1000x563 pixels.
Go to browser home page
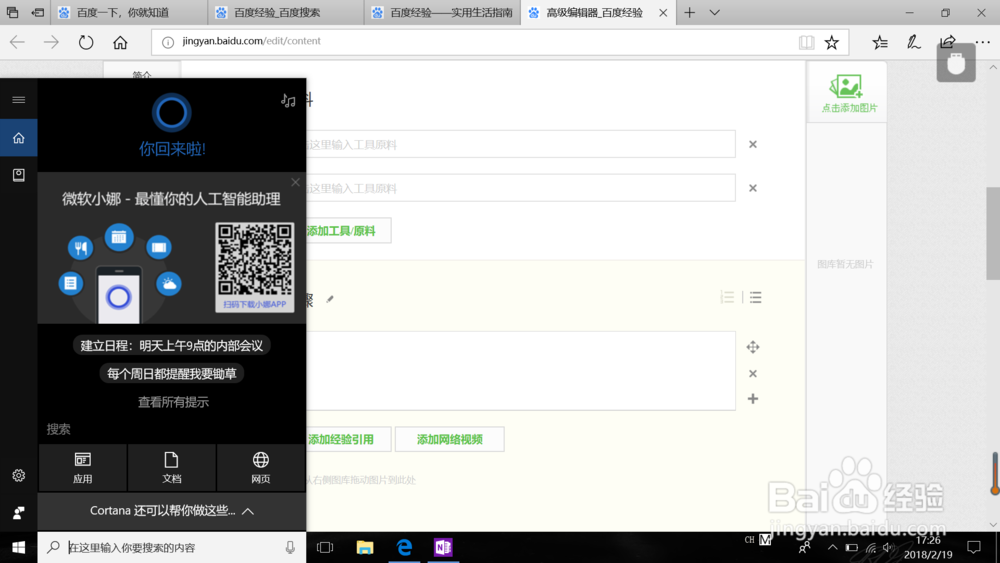click(x=120, y=42)
